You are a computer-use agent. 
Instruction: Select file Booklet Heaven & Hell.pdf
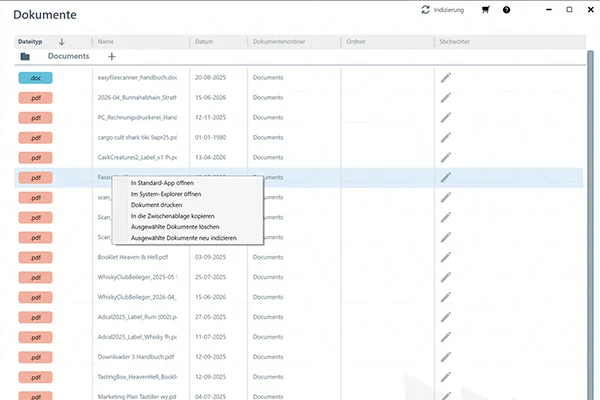(x=133, y=257)
